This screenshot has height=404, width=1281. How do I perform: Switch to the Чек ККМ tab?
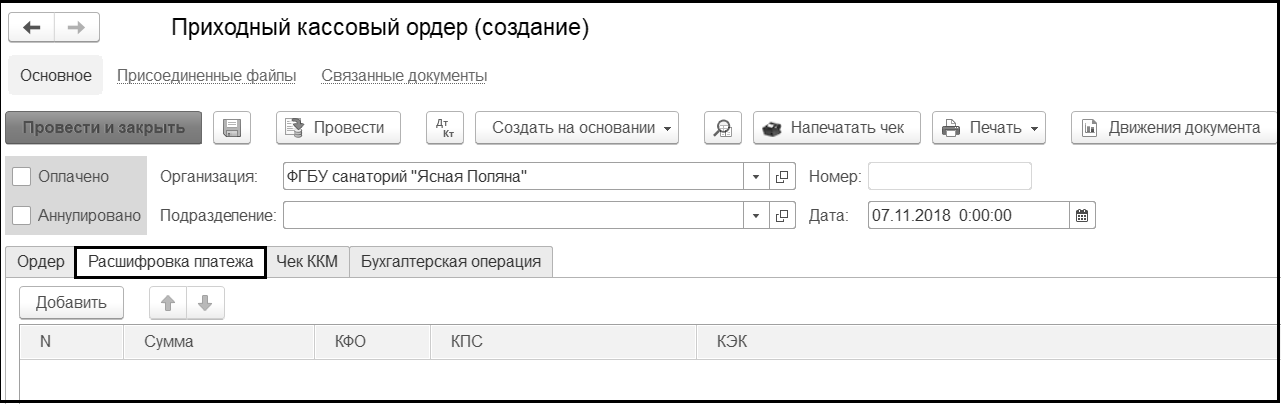[307, 262]
